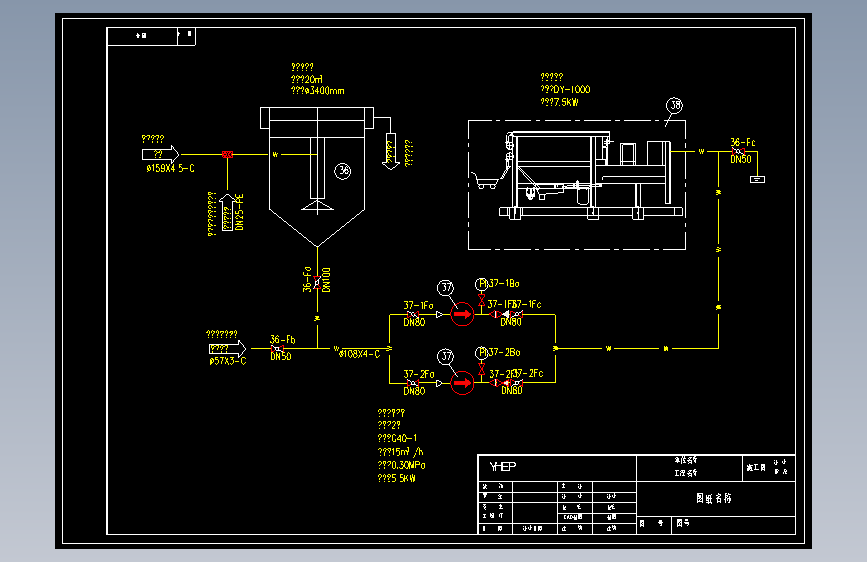Click the DN50 text under 36-Fb

(x=281, y=357)
